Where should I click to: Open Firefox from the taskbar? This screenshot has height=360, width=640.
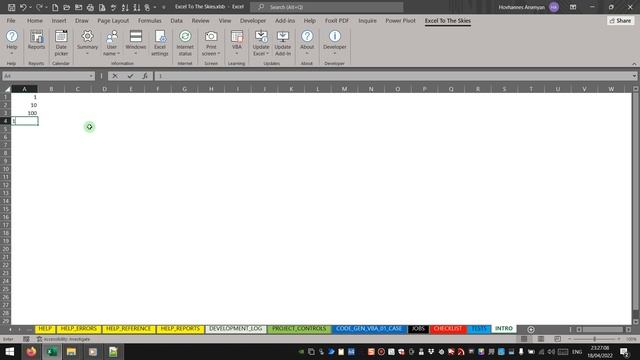31,351
